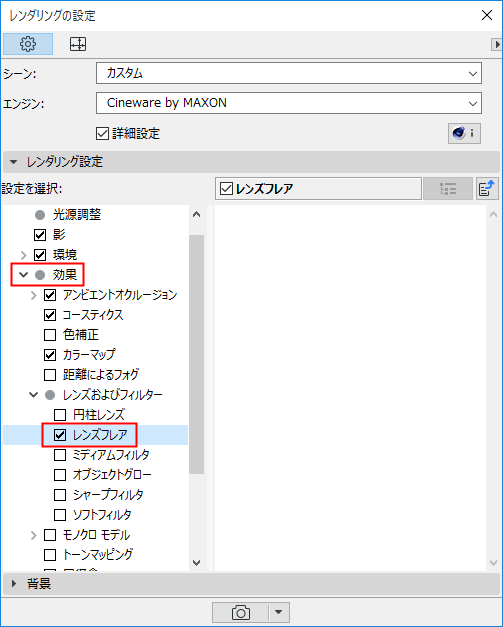
Task: Click tree list scroll up arrow
Action: (x=196, y=214)
